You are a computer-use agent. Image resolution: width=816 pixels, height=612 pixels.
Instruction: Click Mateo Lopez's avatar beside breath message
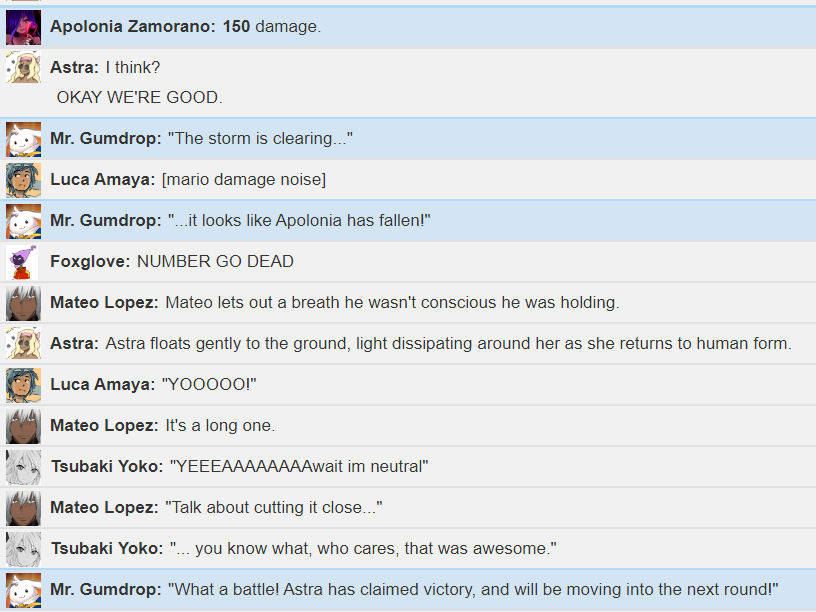pos(23,303)
